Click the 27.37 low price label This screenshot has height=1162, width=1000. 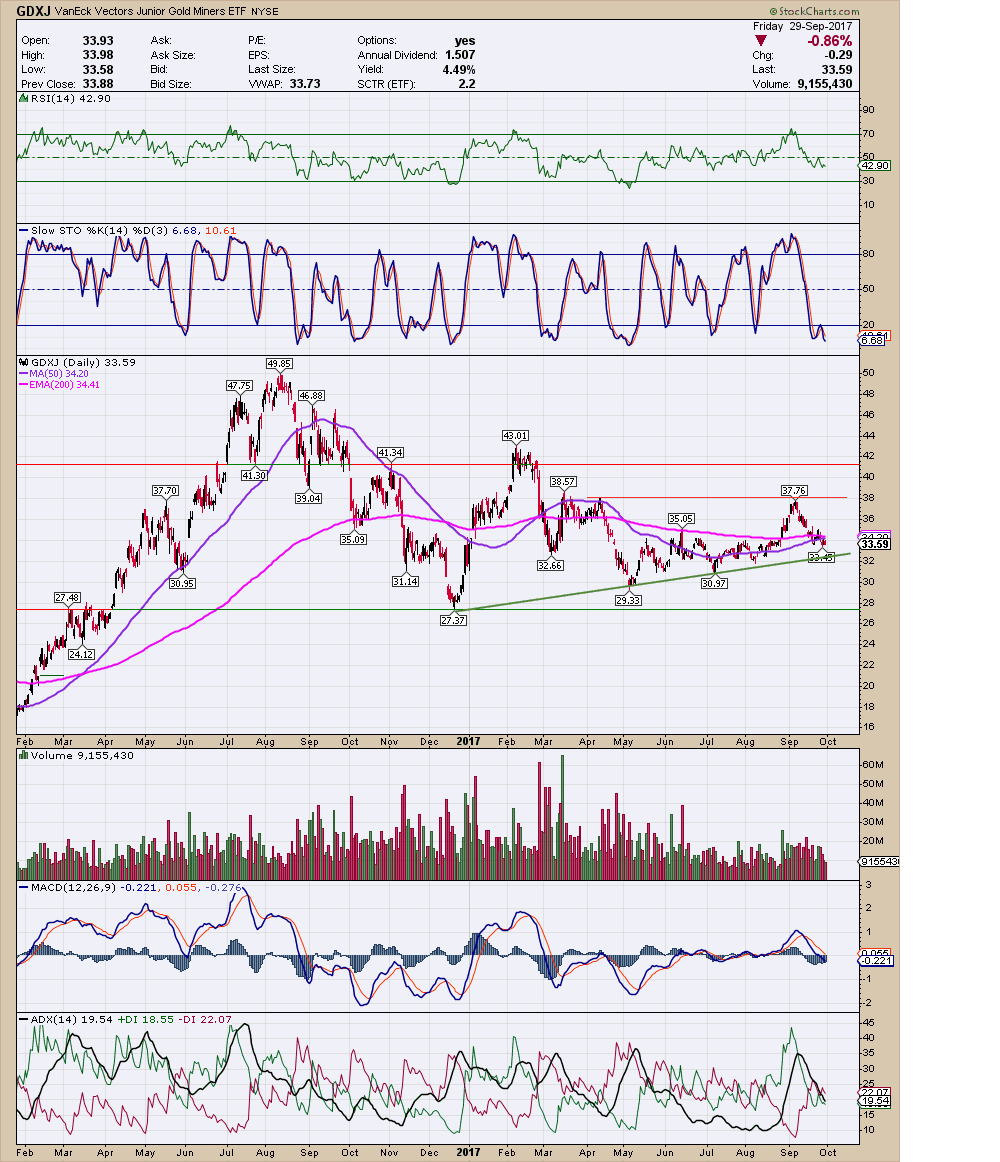(x=453, y=620)
